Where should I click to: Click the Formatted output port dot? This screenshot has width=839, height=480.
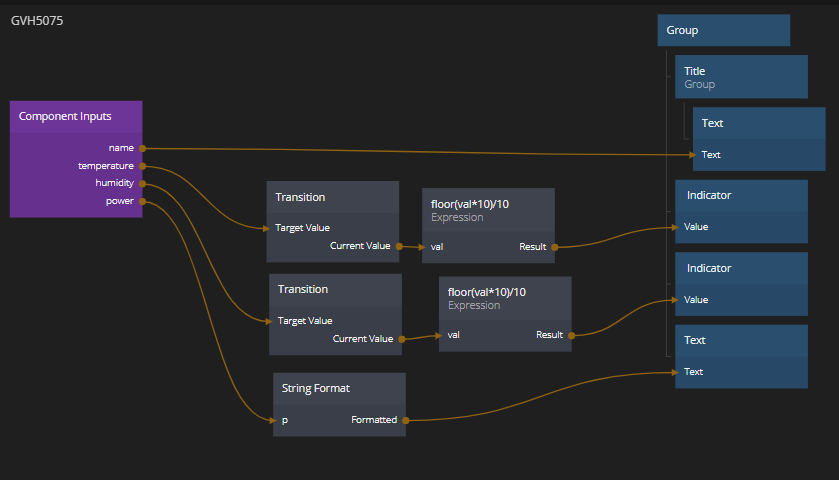point(403,420)
